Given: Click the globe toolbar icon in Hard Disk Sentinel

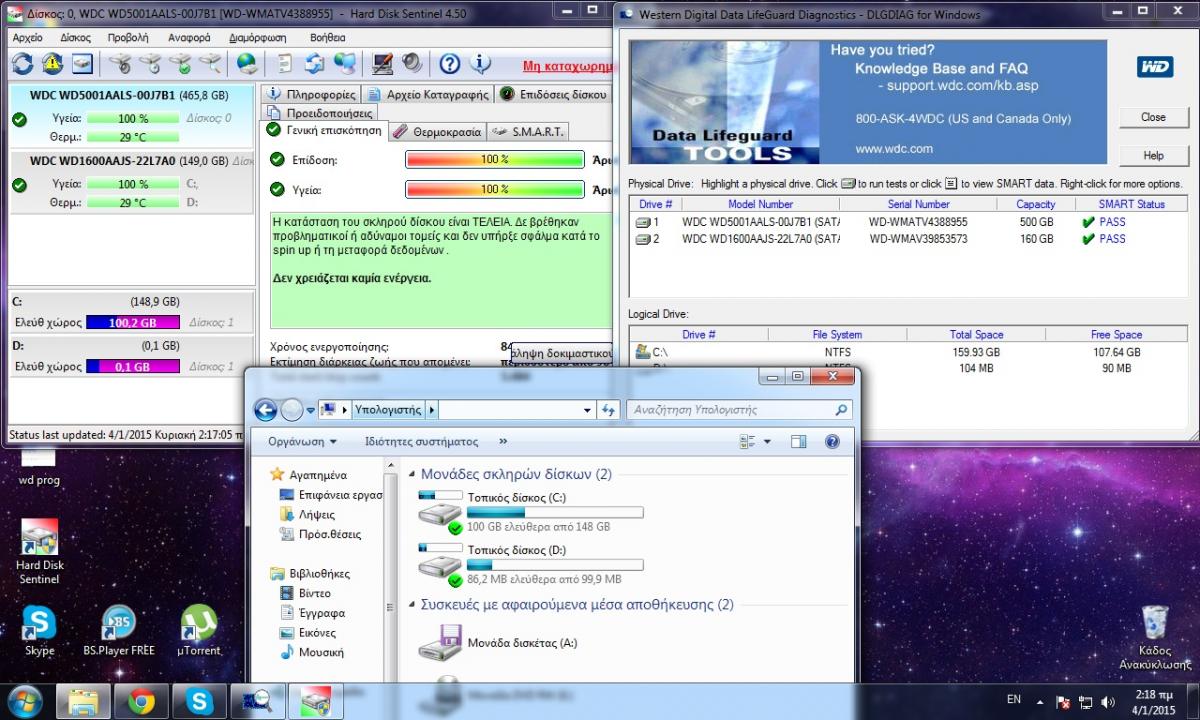Looking at the screenshot, I should pos(246,64).
